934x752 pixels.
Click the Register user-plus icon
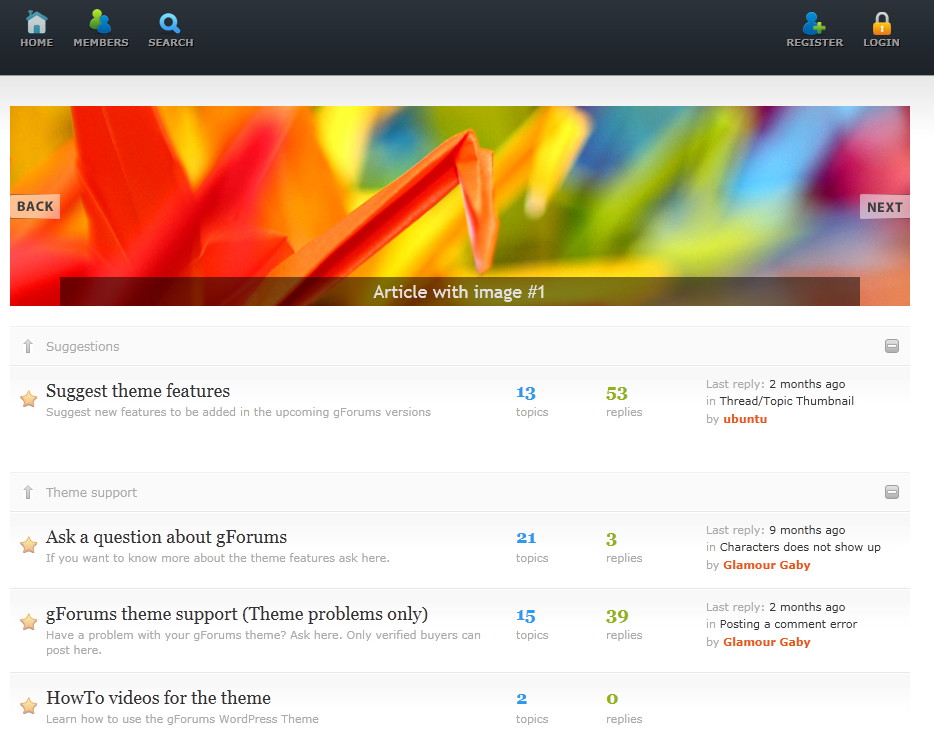pos(814,23)
